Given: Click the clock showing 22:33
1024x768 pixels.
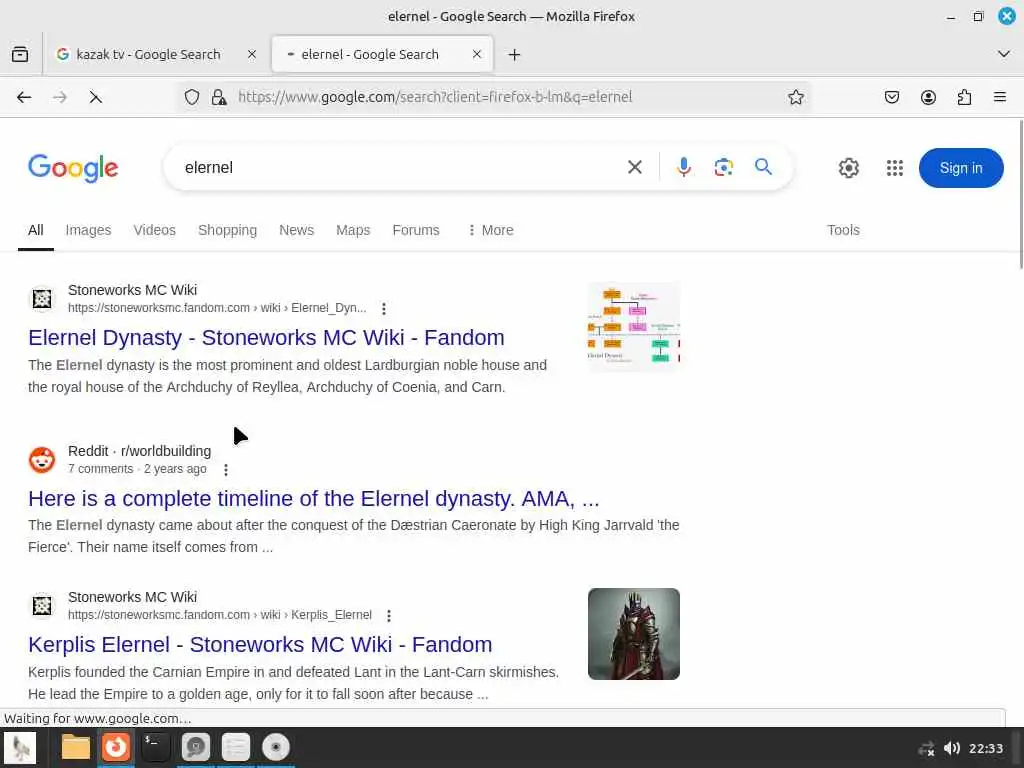Looking at the screenshot, I should [x=985, y=748].
